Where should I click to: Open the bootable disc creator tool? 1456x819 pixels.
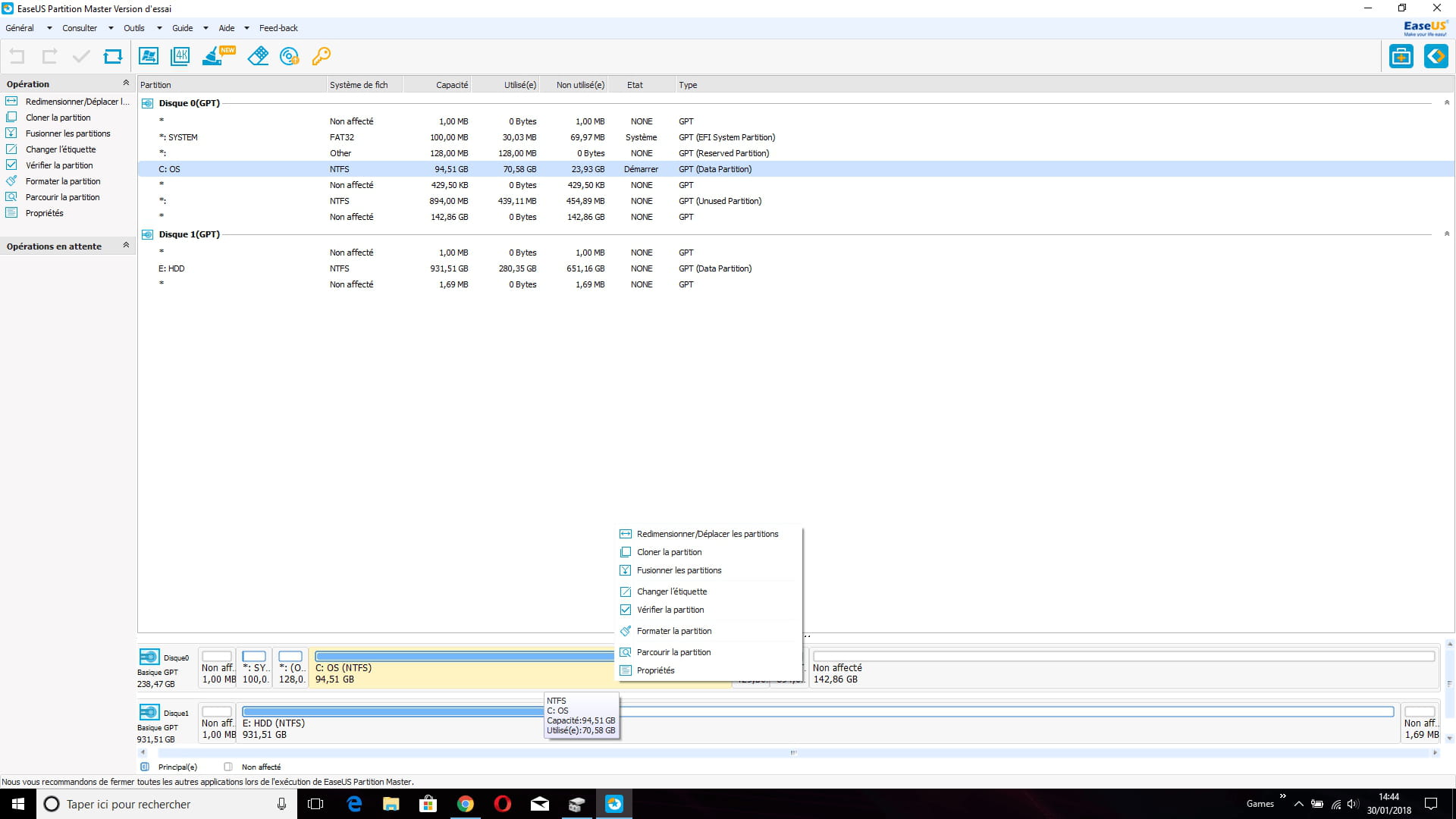(x=290, y=56)
